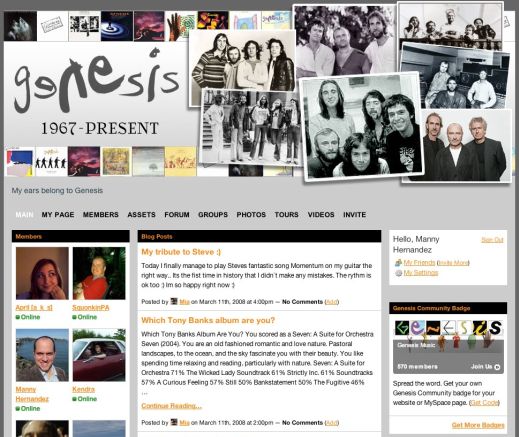The image size is (519, 437).
Task: Open SquonkinPA's member profile photo
Action: (x=99, y=273)
